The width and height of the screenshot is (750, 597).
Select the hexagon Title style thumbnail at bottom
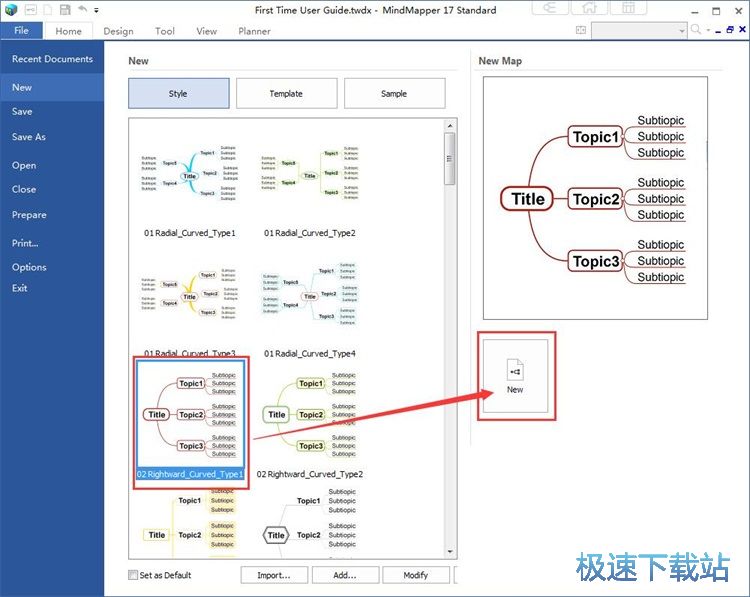click(309, 524)
